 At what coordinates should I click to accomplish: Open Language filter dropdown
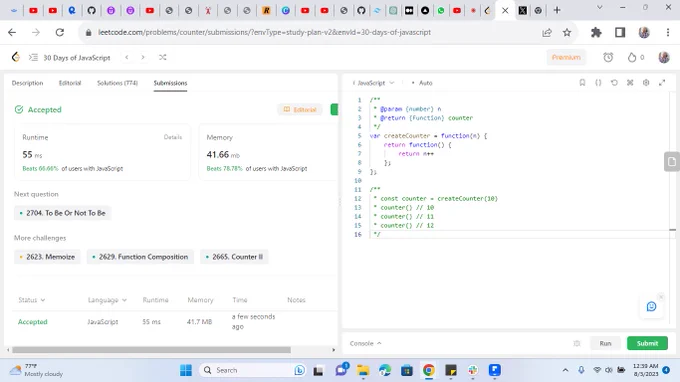click(107, 300)
